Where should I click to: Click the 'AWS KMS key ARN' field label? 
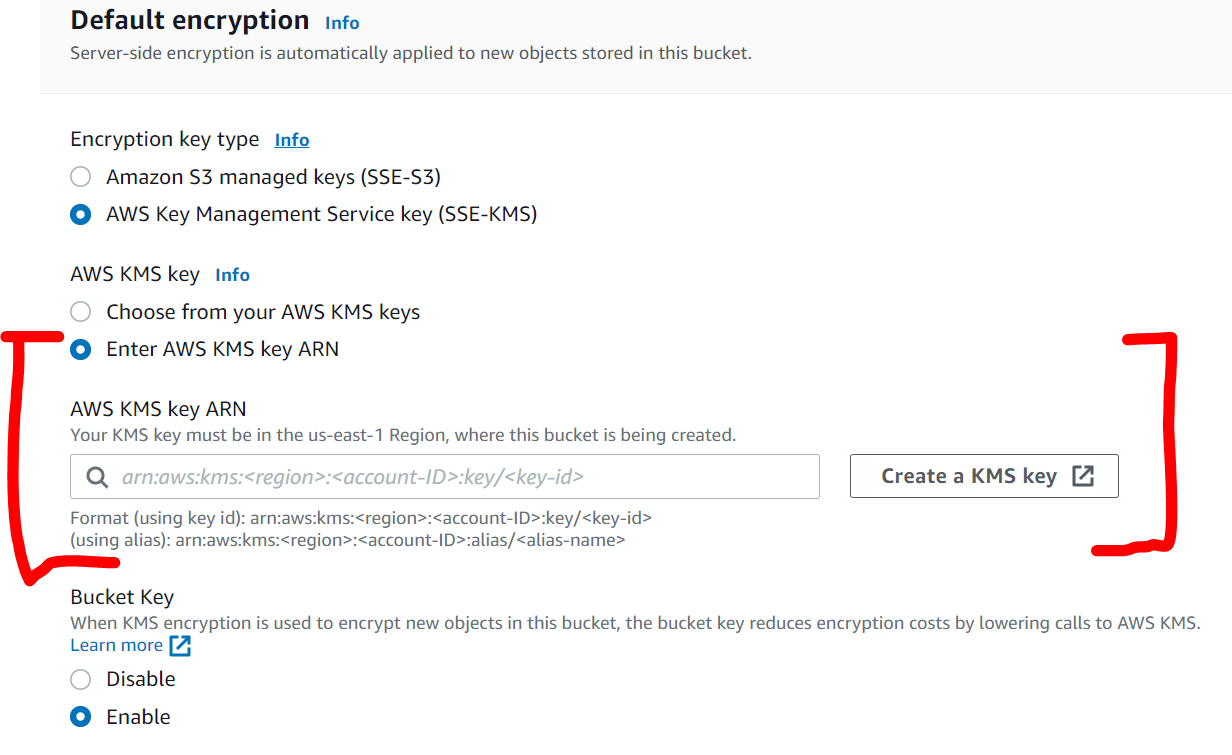158,408
